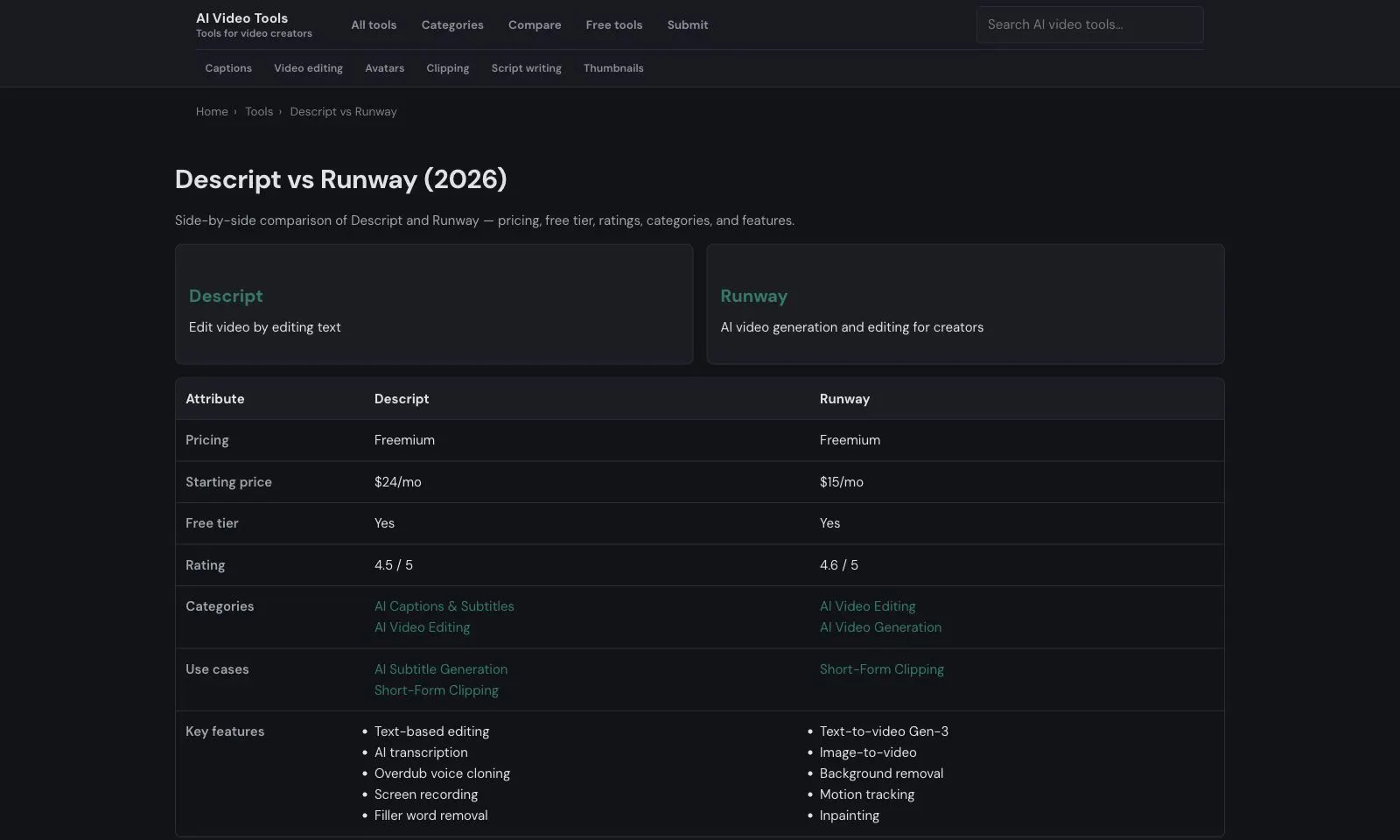Open the Video editing sub-navigation link
Image resolution: width=1400 pixels, height=840 pixels.
point(308,68)
